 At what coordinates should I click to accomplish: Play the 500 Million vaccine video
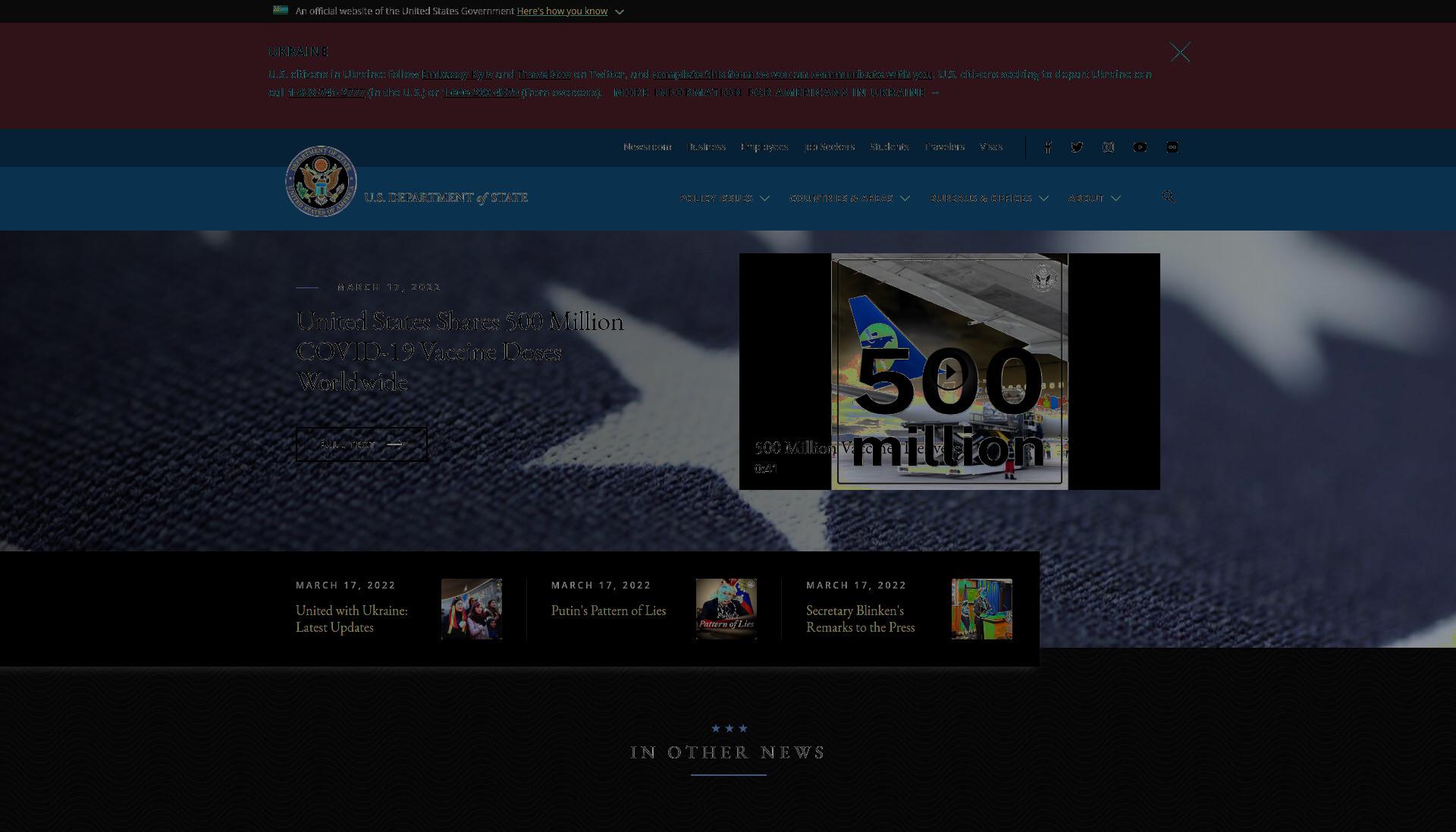click(x=949, y=372)
